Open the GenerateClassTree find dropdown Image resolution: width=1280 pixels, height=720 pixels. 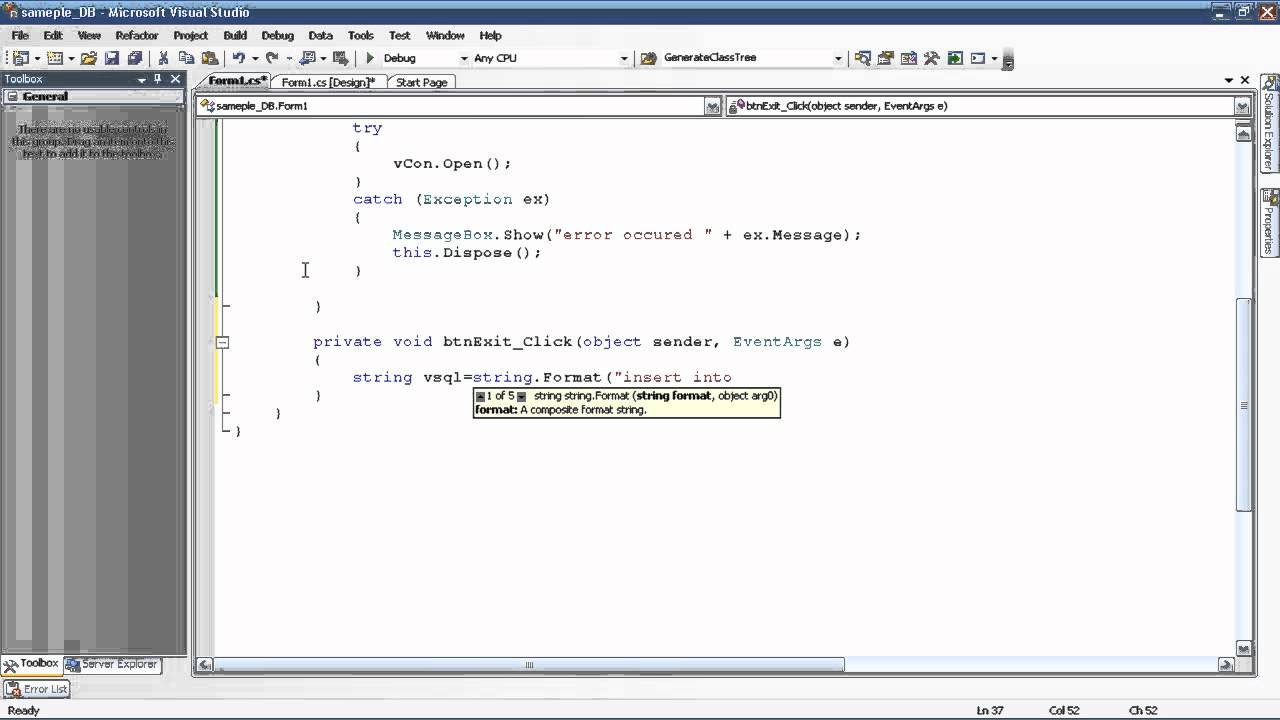(838, 58)
